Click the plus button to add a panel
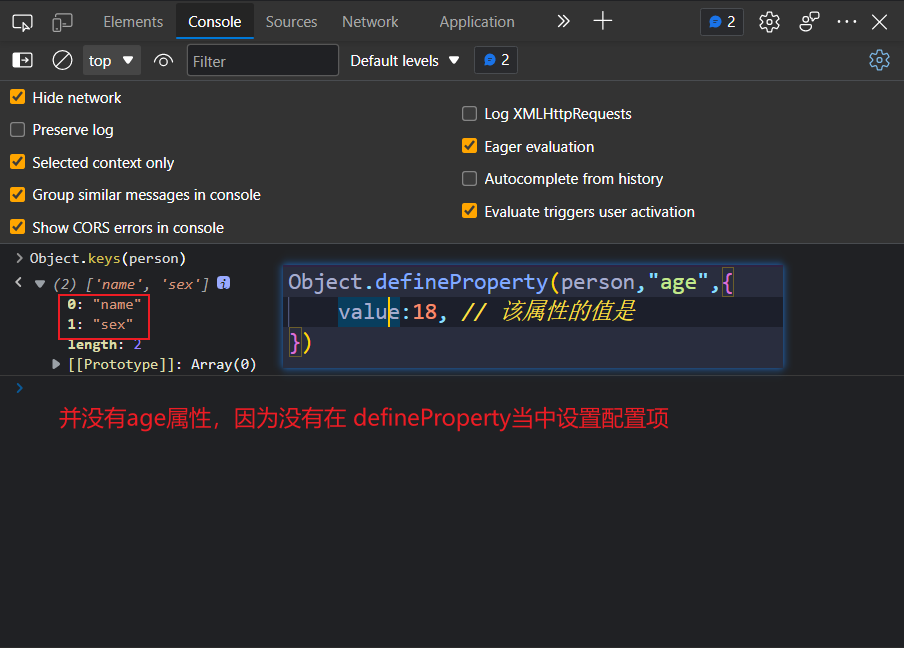This screenshot has width=904, height=648. point(603,21)
